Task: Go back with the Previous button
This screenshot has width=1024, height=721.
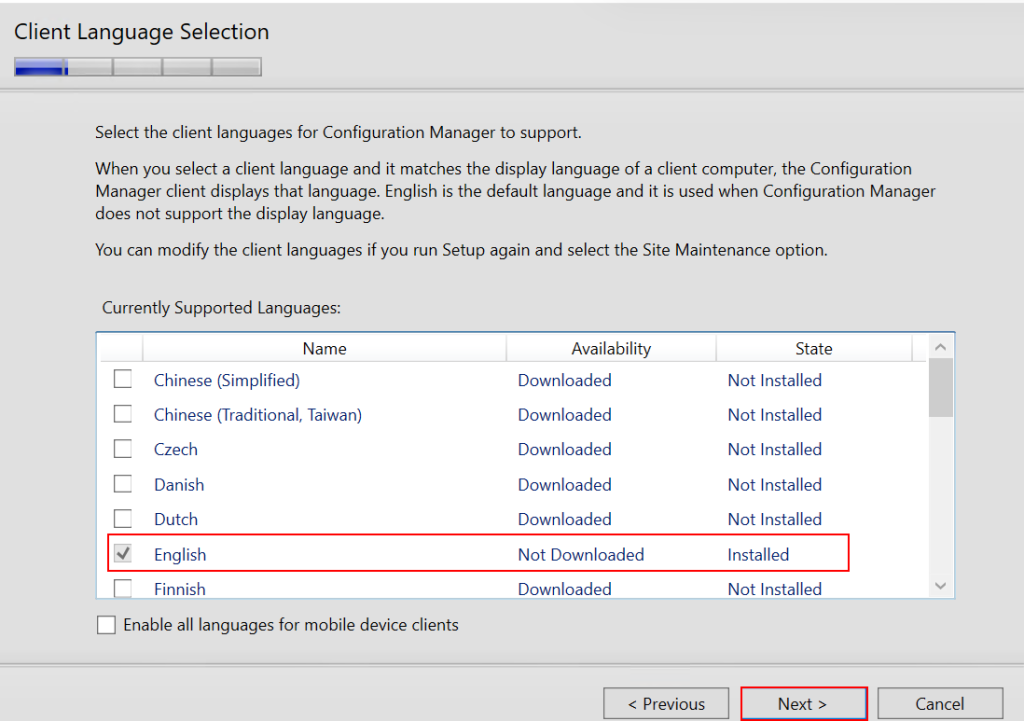Action: pyautogui.click(x=666, y=704)
